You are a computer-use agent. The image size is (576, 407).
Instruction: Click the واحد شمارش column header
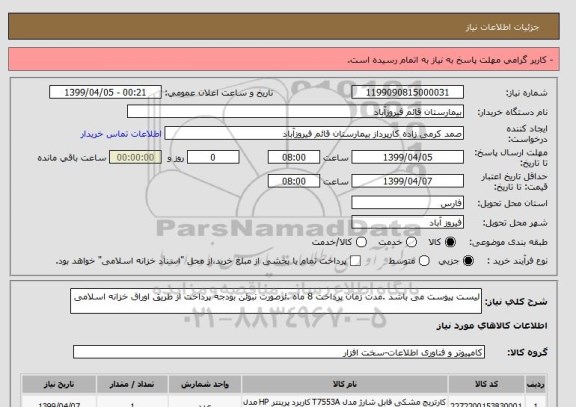[x=205, y=384]
